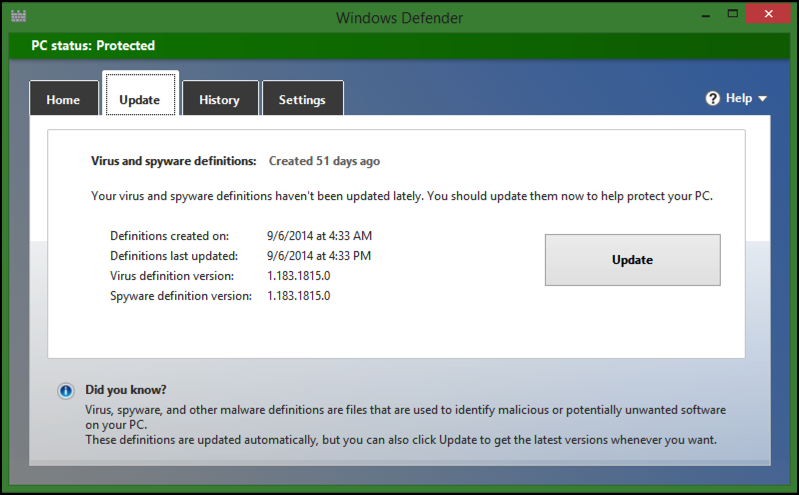The width and height of the screenshot is (799, 495).
Task: Maximize the Windows Defender window
Action: coord(733,14)
